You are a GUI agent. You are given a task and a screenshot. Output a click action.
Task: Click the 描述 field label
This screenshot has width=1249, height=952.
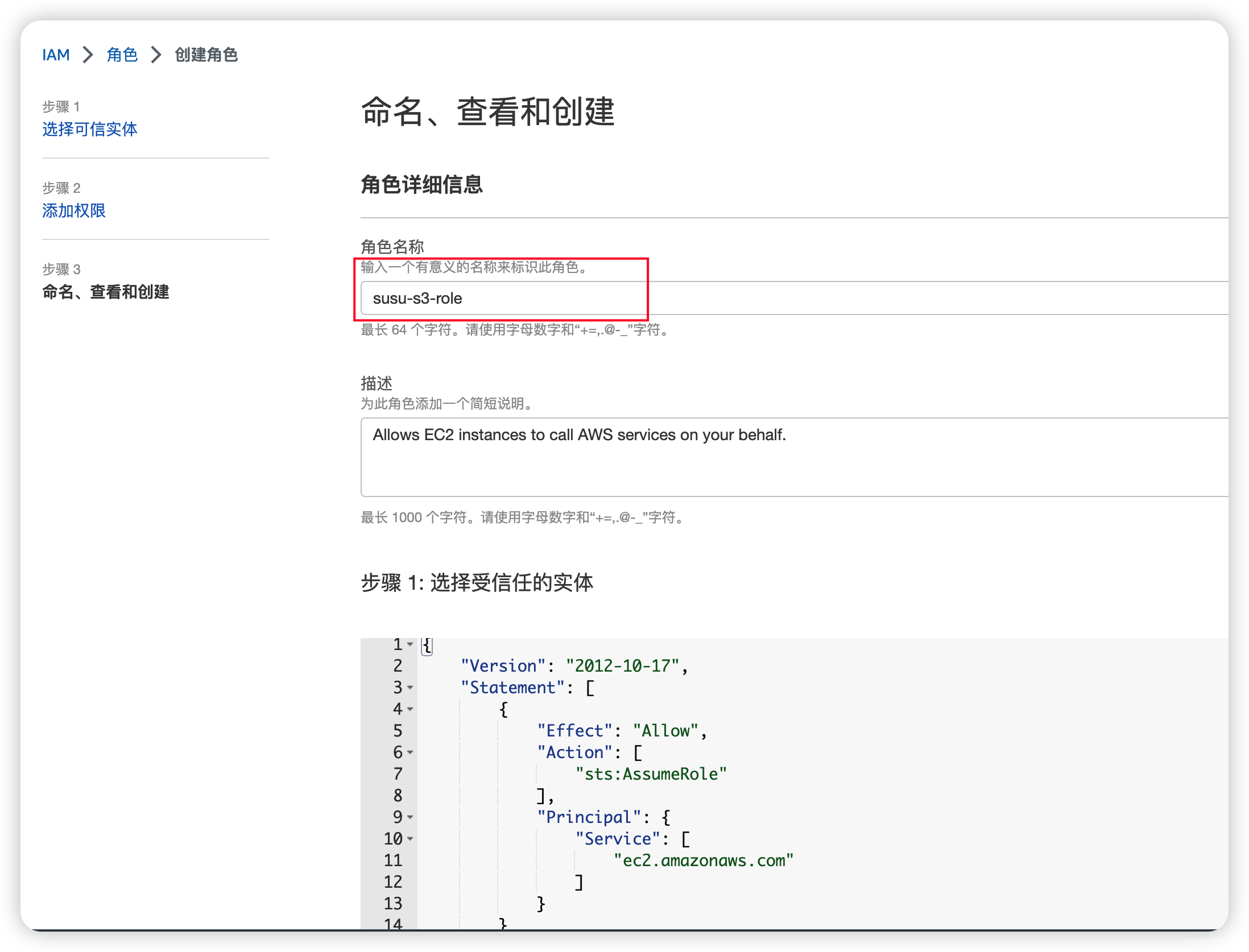pos(377,383)
